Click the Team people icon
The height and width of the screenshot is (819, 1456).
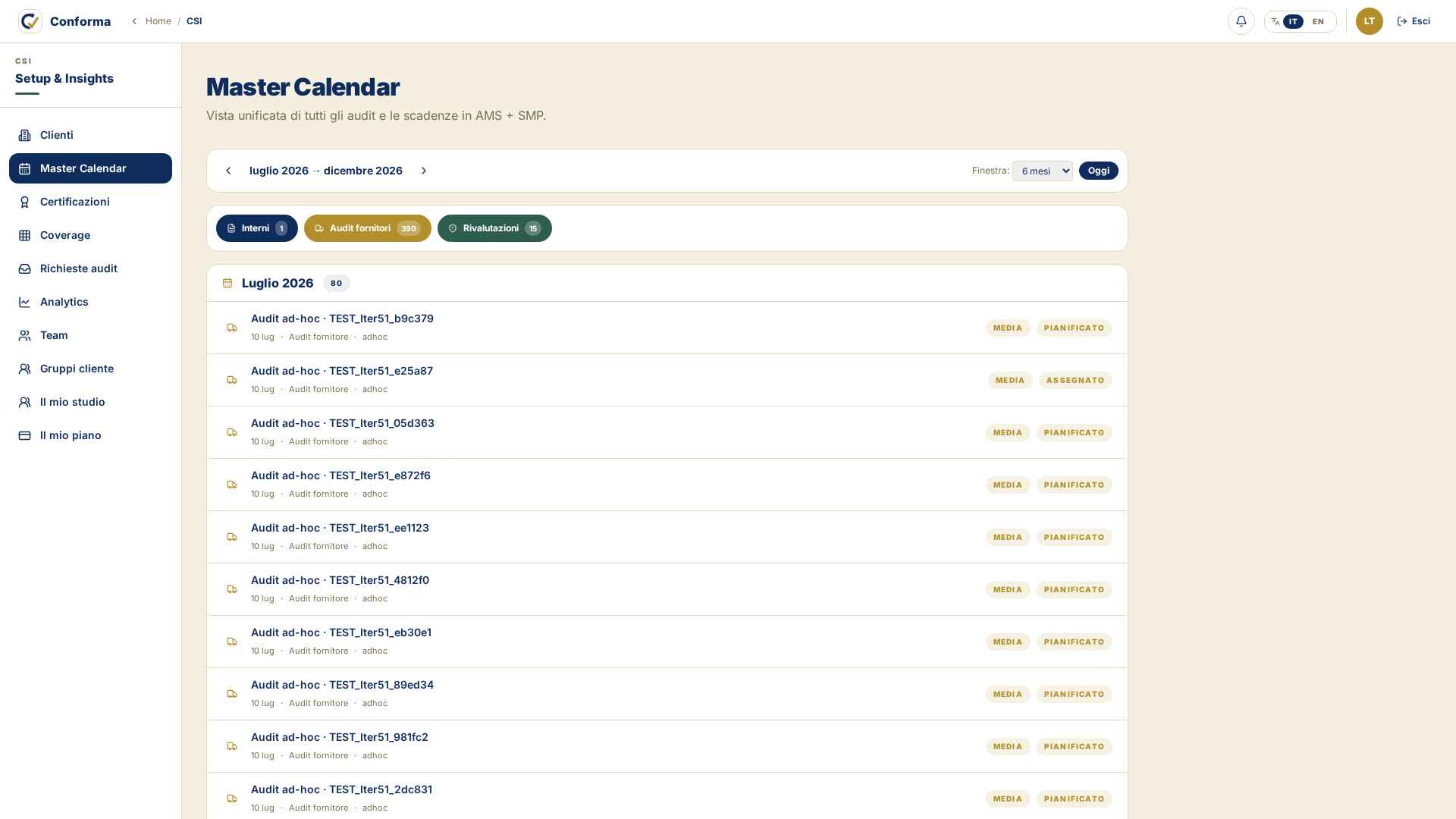pyautogui.click(x=24, y=335)
